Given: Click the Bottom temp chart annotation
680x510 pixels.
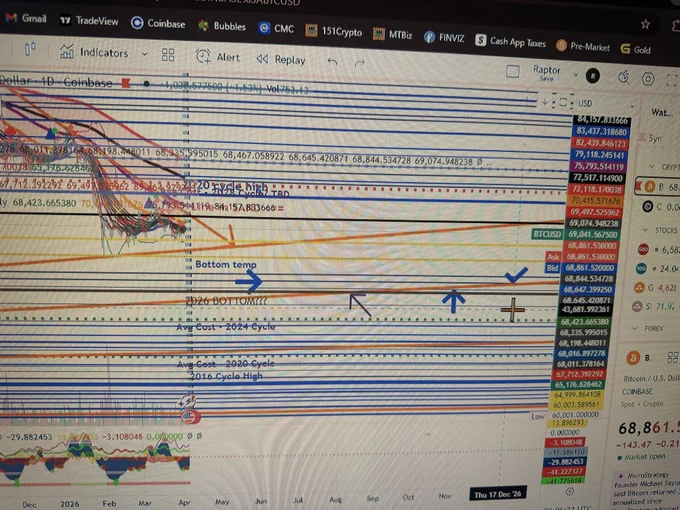Looking at the screenshot, I should [226, 264].
